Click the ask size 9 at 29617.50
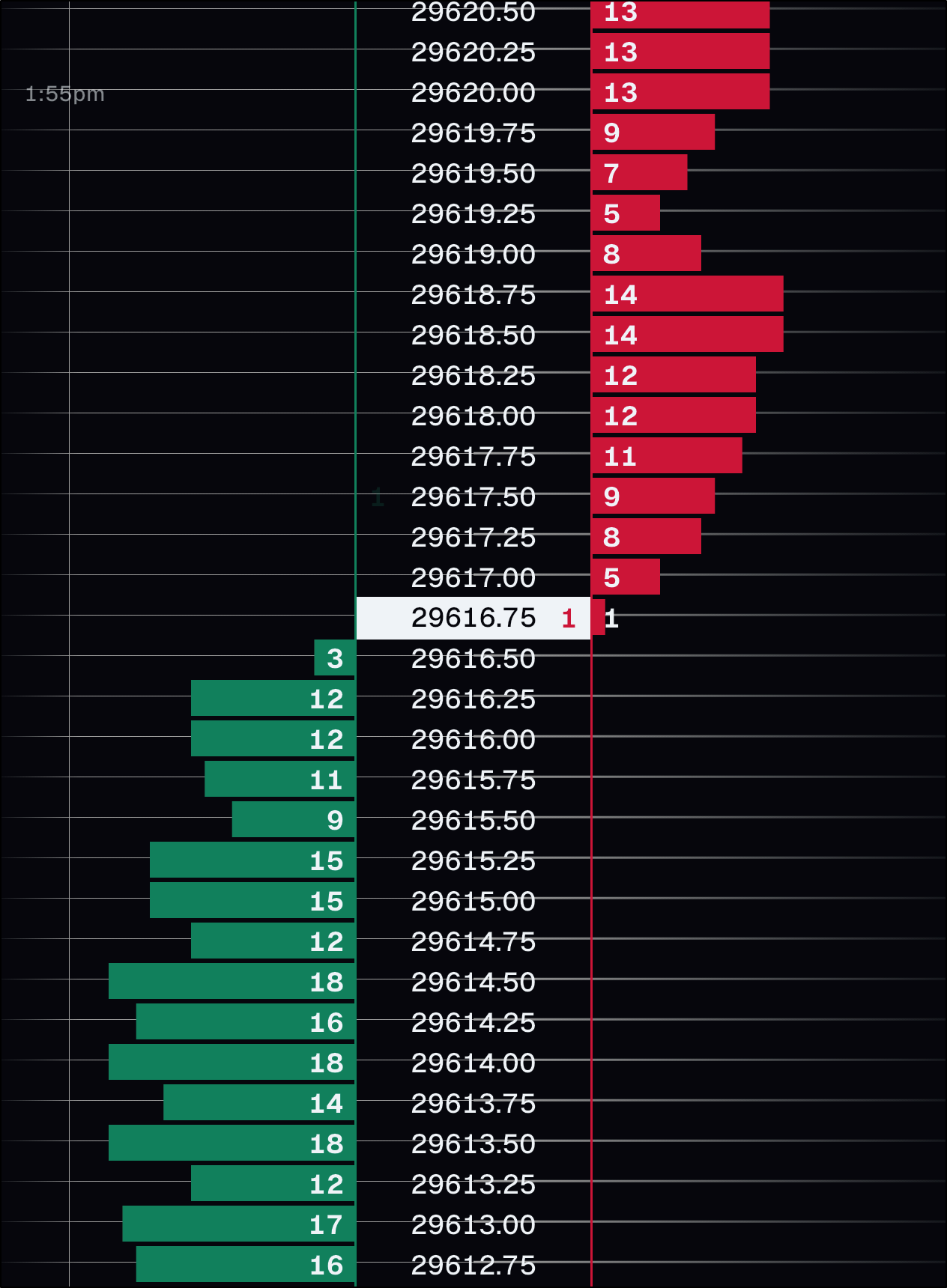This screenshot has height=1288, width=947. point(611,496)
